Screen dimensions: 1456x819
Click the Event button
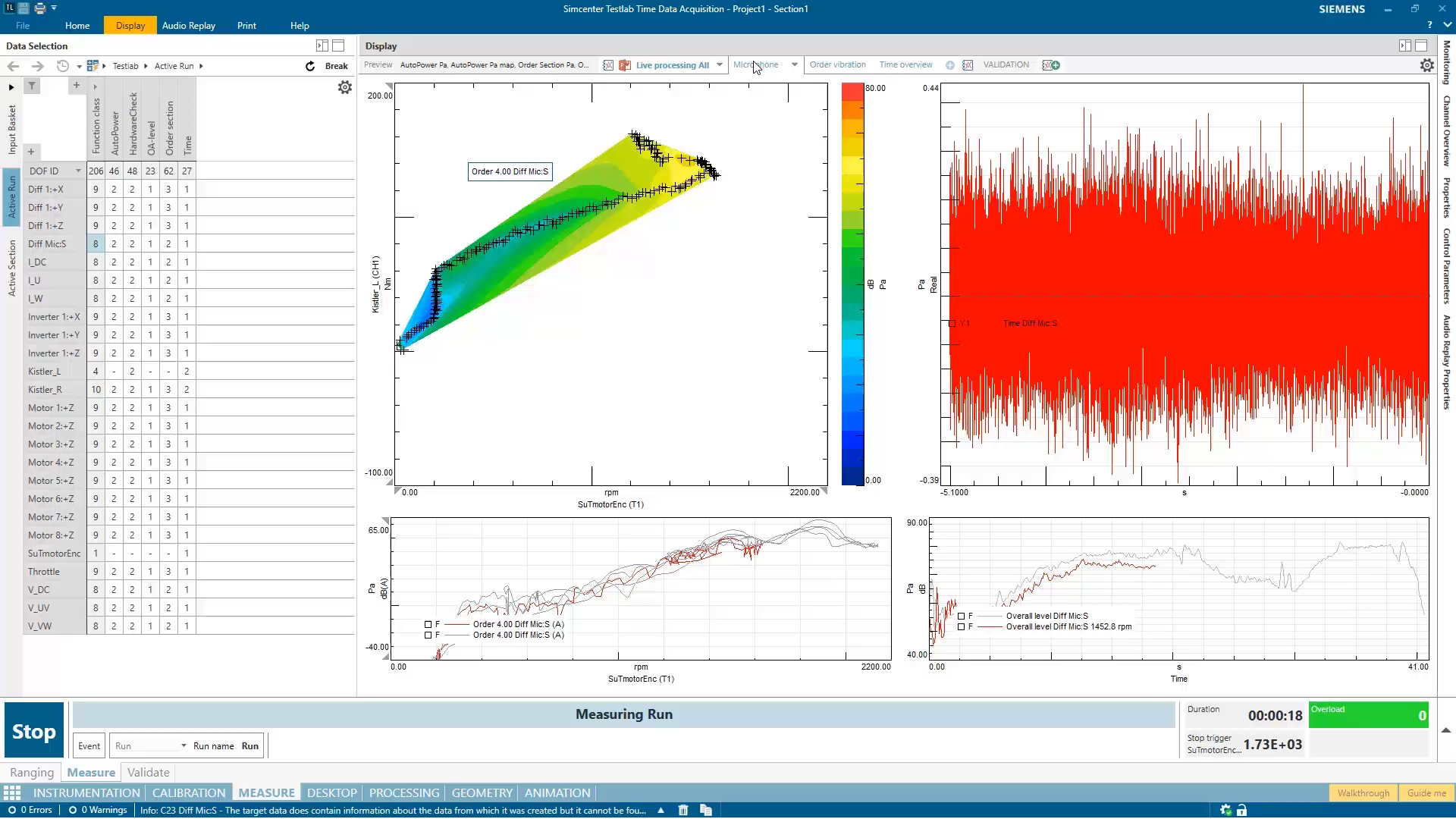[x=89, y=746]
